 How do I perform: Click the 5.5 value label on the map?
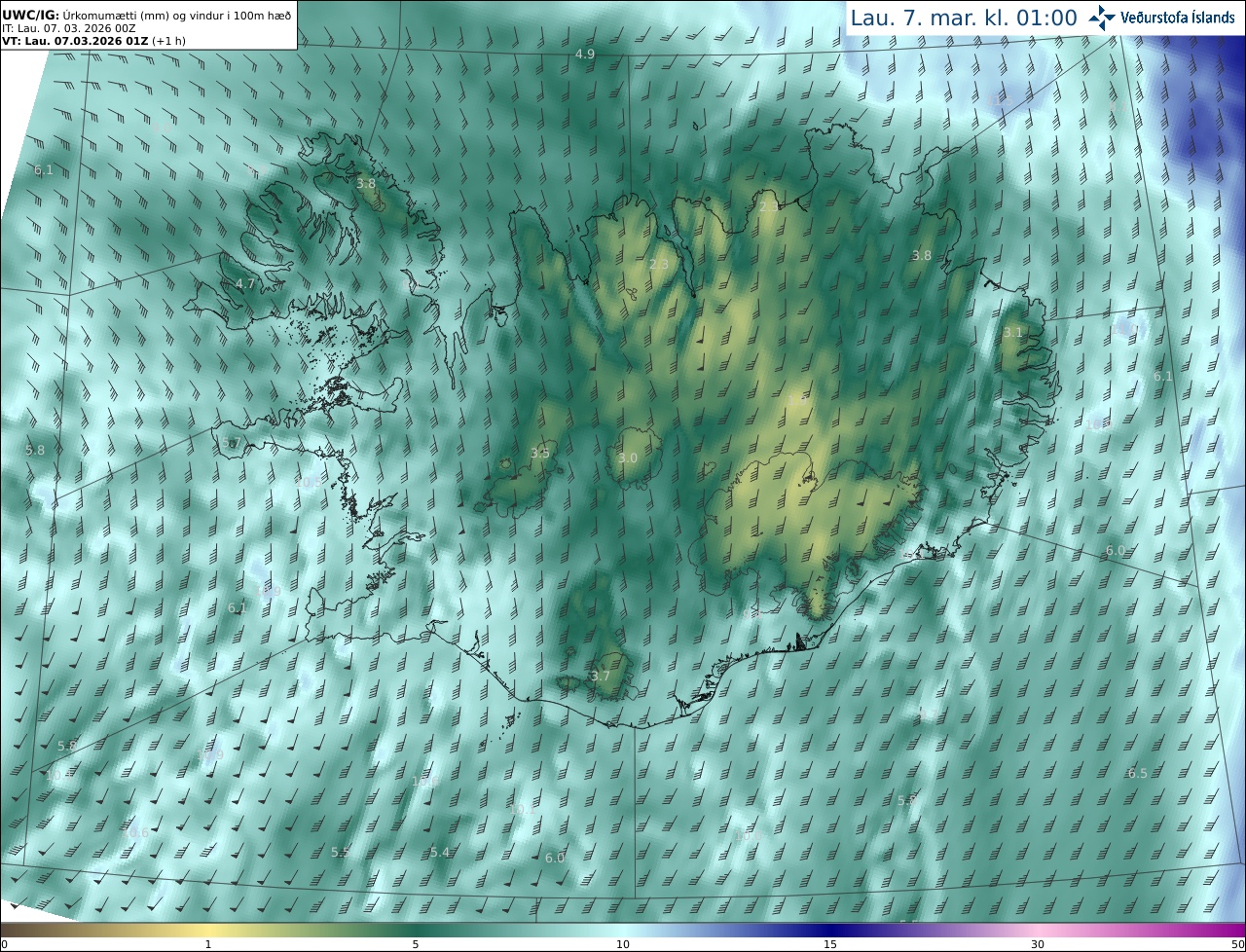click(341, 853)
